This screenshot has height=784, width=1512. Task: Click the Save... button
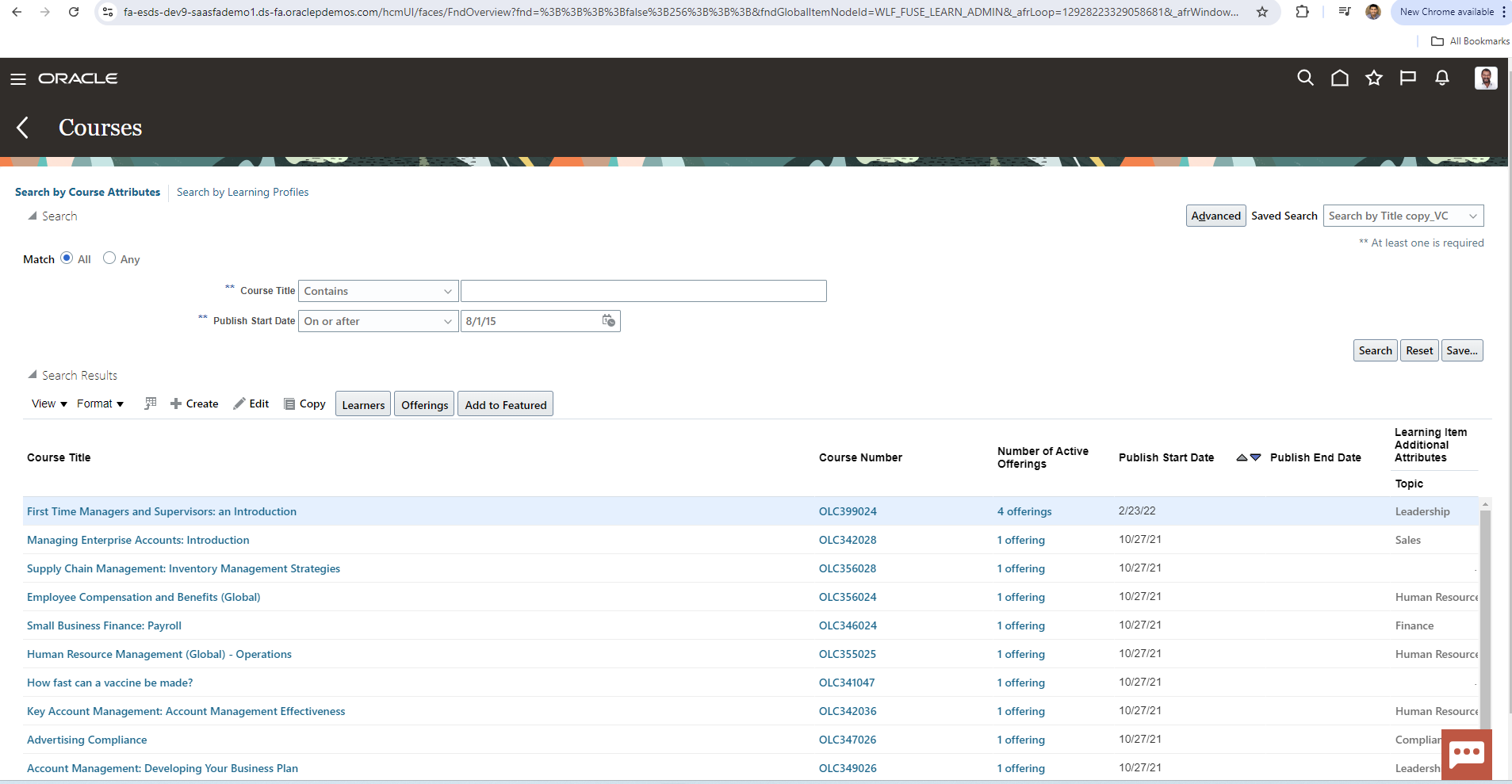[x=1462, y=350]
